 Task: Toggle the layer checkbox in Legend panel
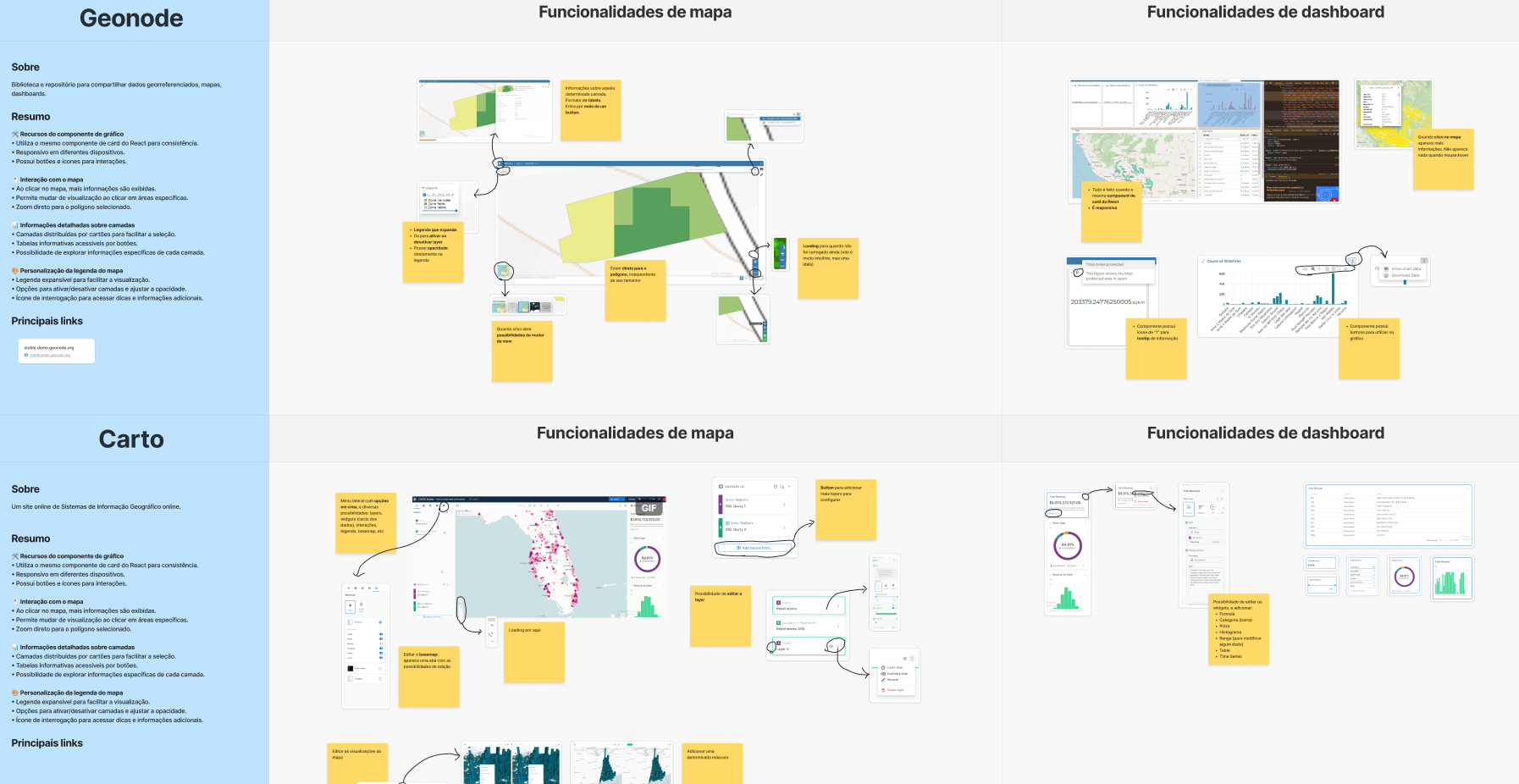[x=424, y=195]
